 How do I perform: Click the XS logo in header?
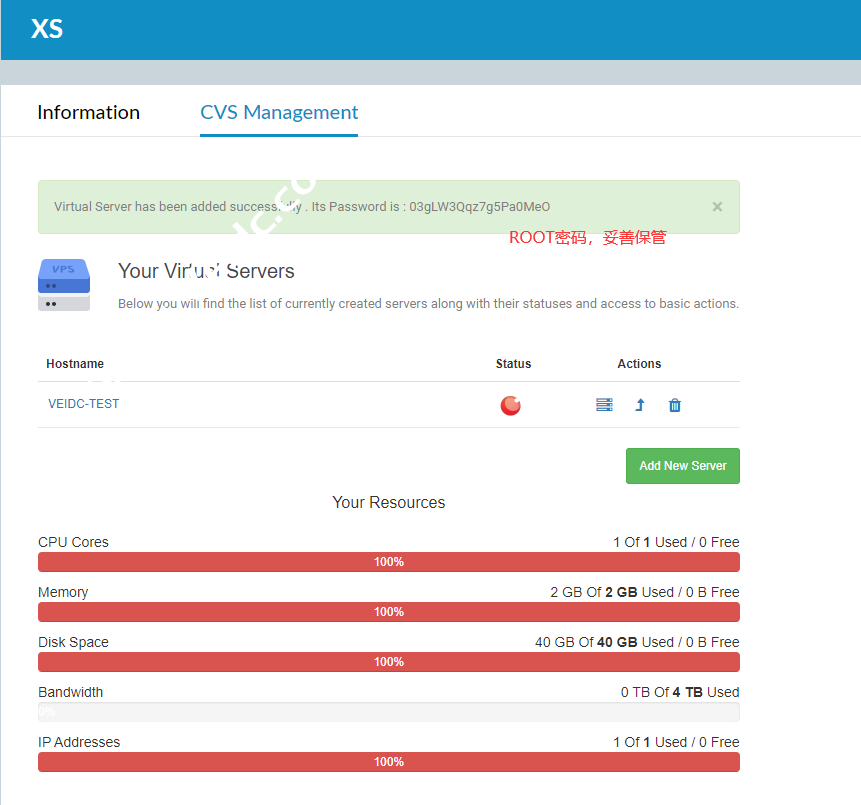tap(47, 29)
